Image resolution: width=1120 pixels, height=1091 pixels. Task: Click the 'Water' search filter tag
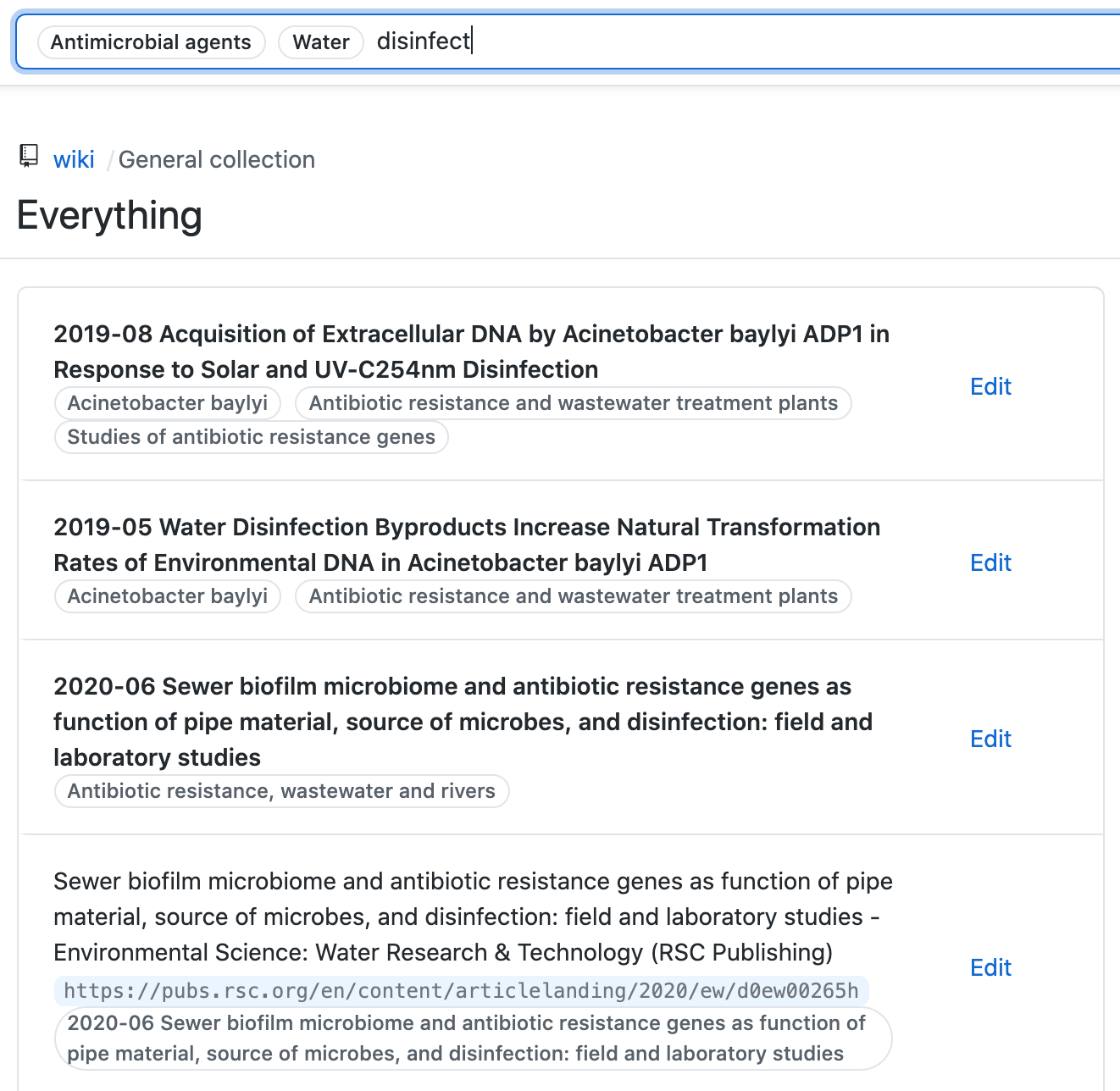click(321, 42)
